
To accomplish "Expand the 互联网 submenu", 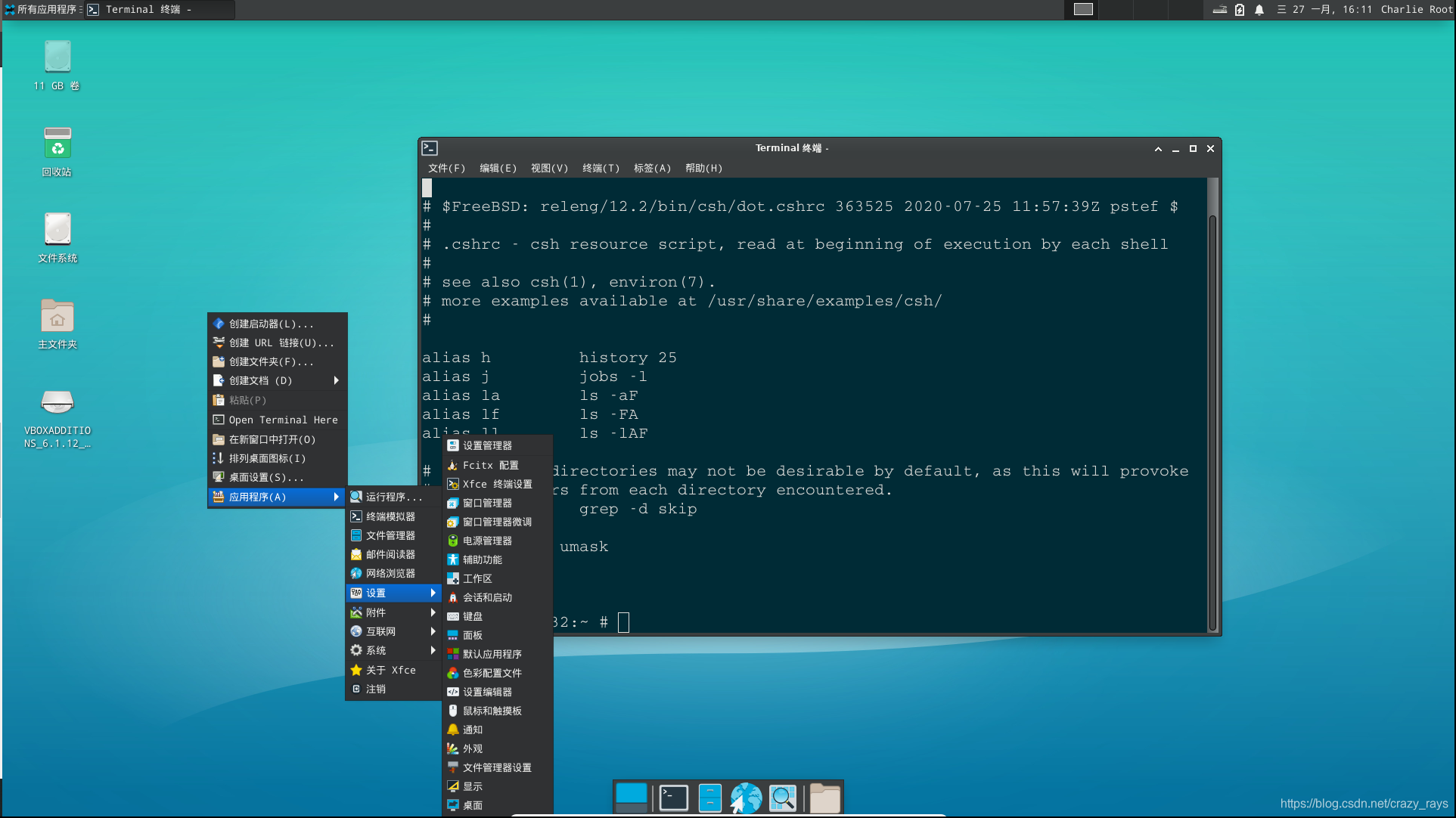I will pyautogui.click(x=394, y=631).
